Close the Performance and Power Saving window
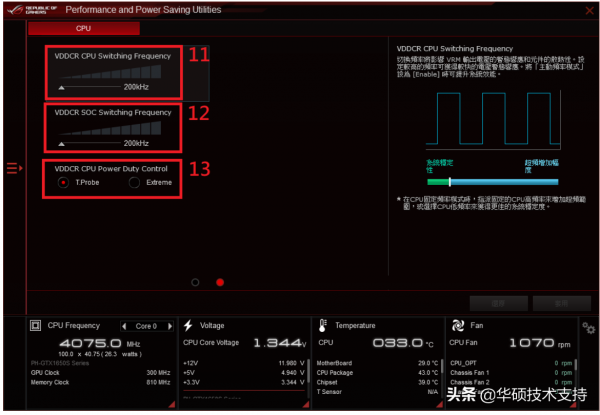The width and height of the screenshot is (600, 415). pyautogui.click(x=590, y=10)
